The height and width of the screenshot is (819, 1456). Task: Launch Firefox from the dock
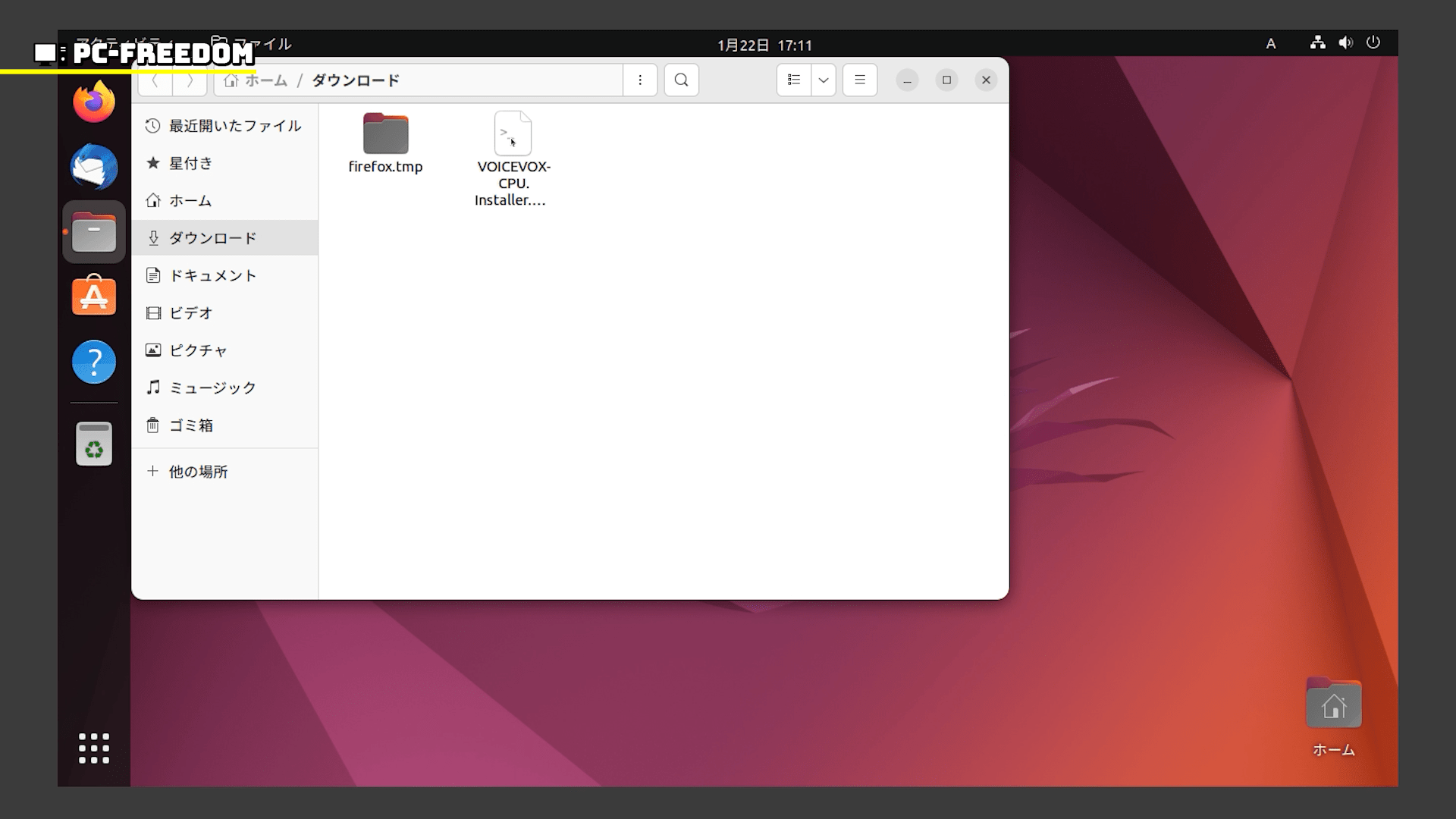pos(94,102)
